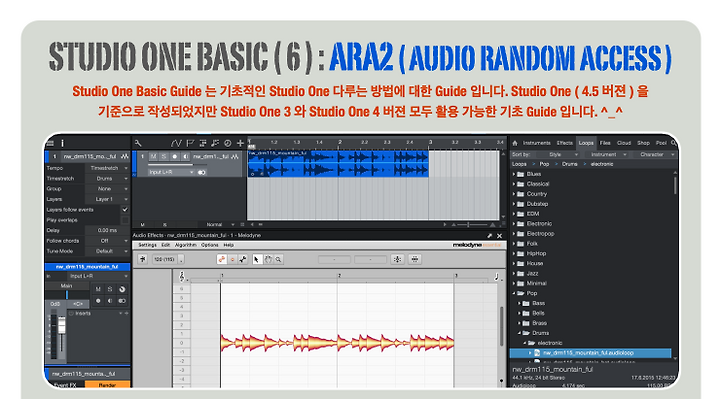Switch to browser Cloud tab
Viewport: 720px width, 399px height.
pos(624,143)
